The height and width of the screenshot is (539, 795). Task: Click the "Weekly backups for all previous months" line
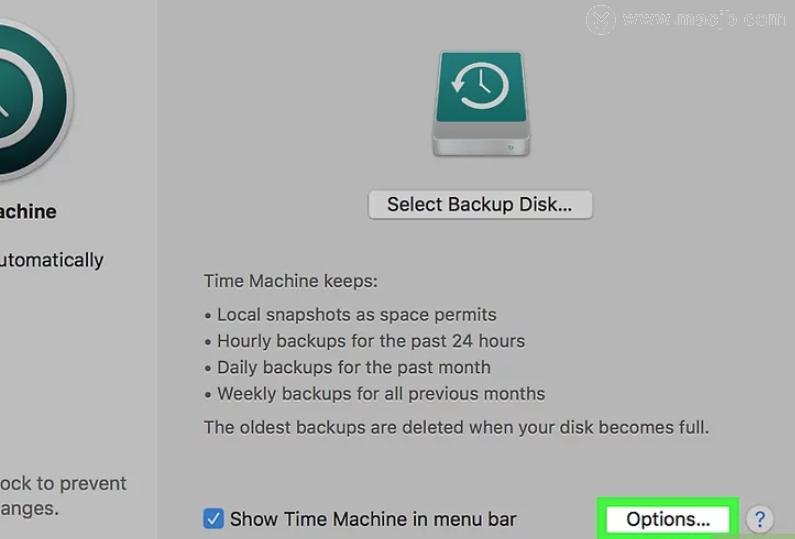pyautogui.click(x=380, y=393)
